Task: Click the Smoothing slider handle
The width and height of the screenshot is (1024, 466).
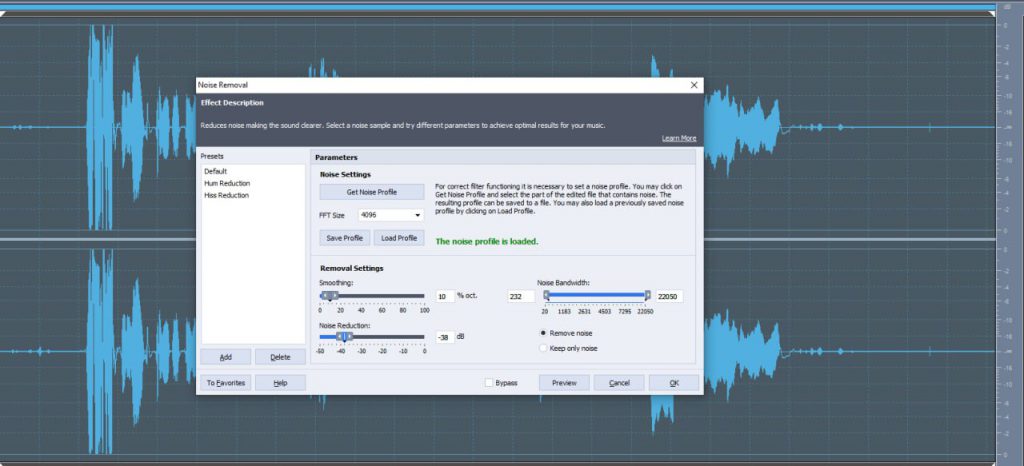Action: [x=329, y=296]
